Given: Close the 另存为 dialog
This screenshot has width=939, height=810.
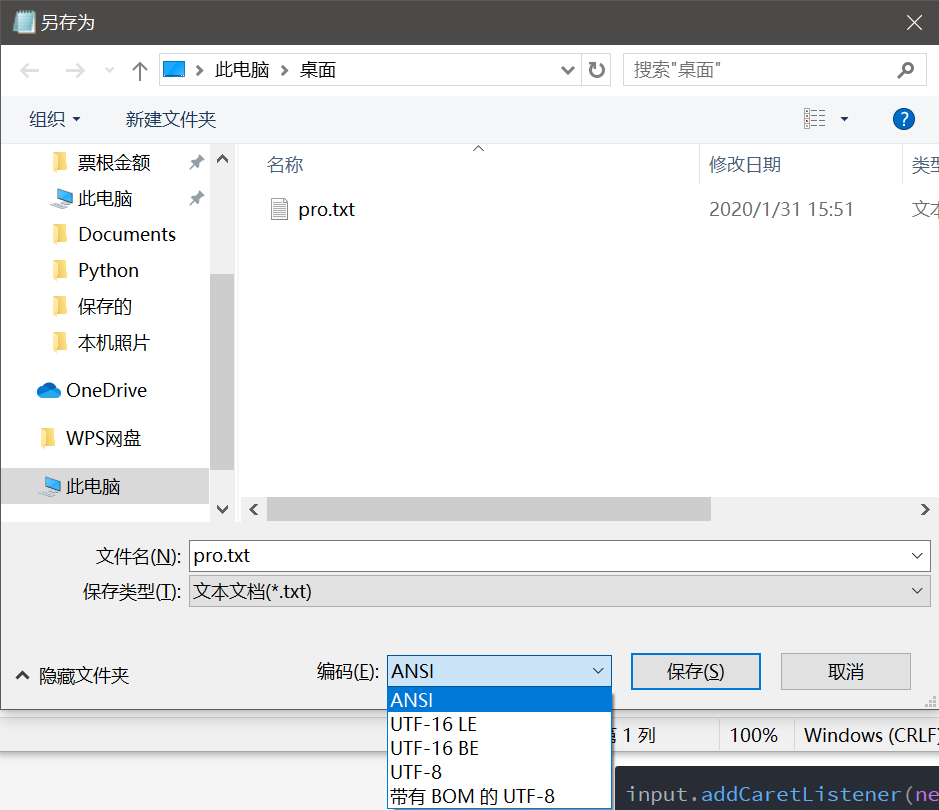Looking at the screenshot, I should pyautogui.click(x=914, y=23).
